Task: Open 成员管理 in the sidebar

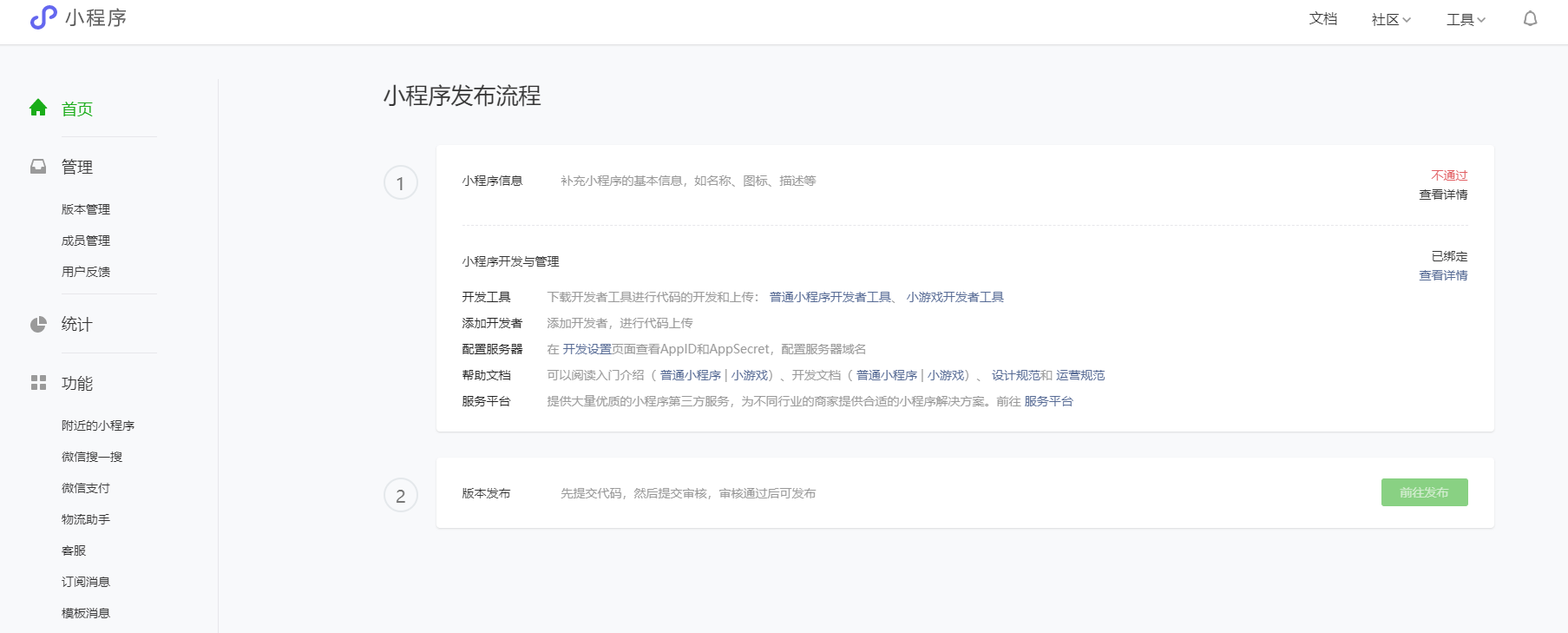Action: [x=86, y=241]
